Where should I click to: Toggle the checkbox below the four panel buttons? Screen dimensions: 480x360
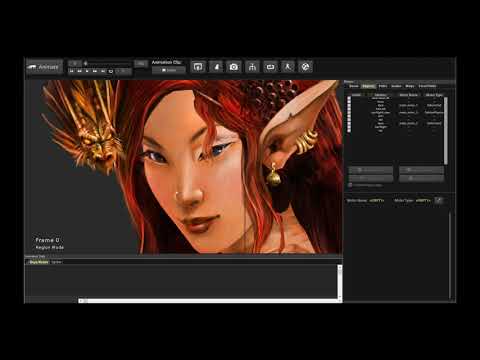[350, 185]
